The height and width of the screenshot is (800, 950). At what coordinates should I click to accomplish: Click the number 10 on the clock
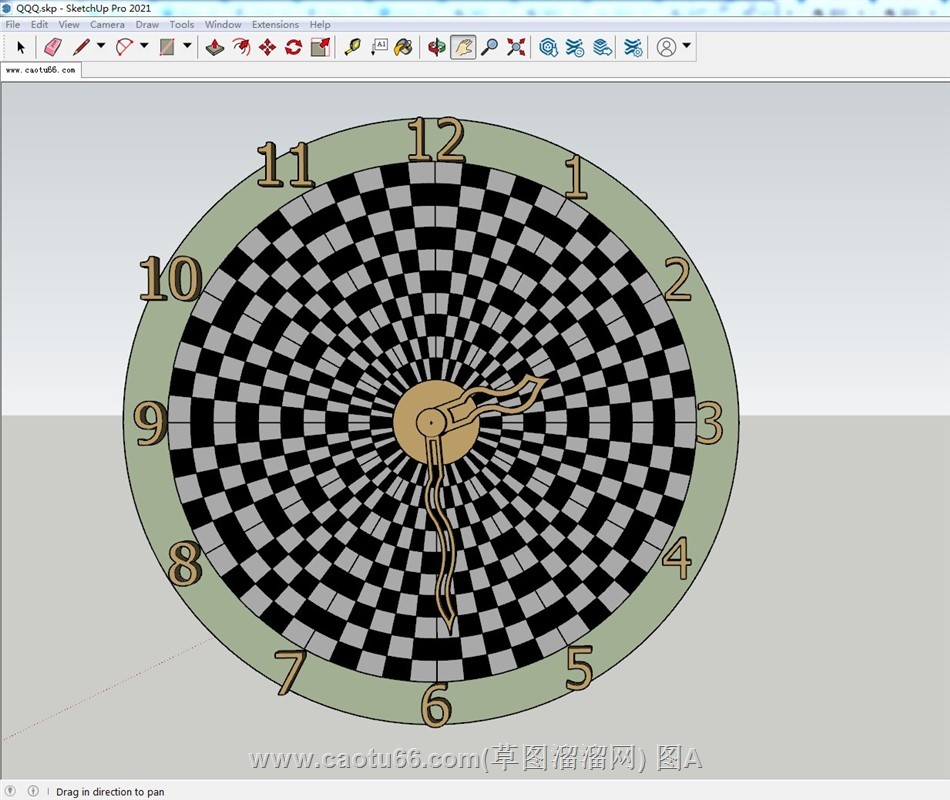tap(171, 278)
